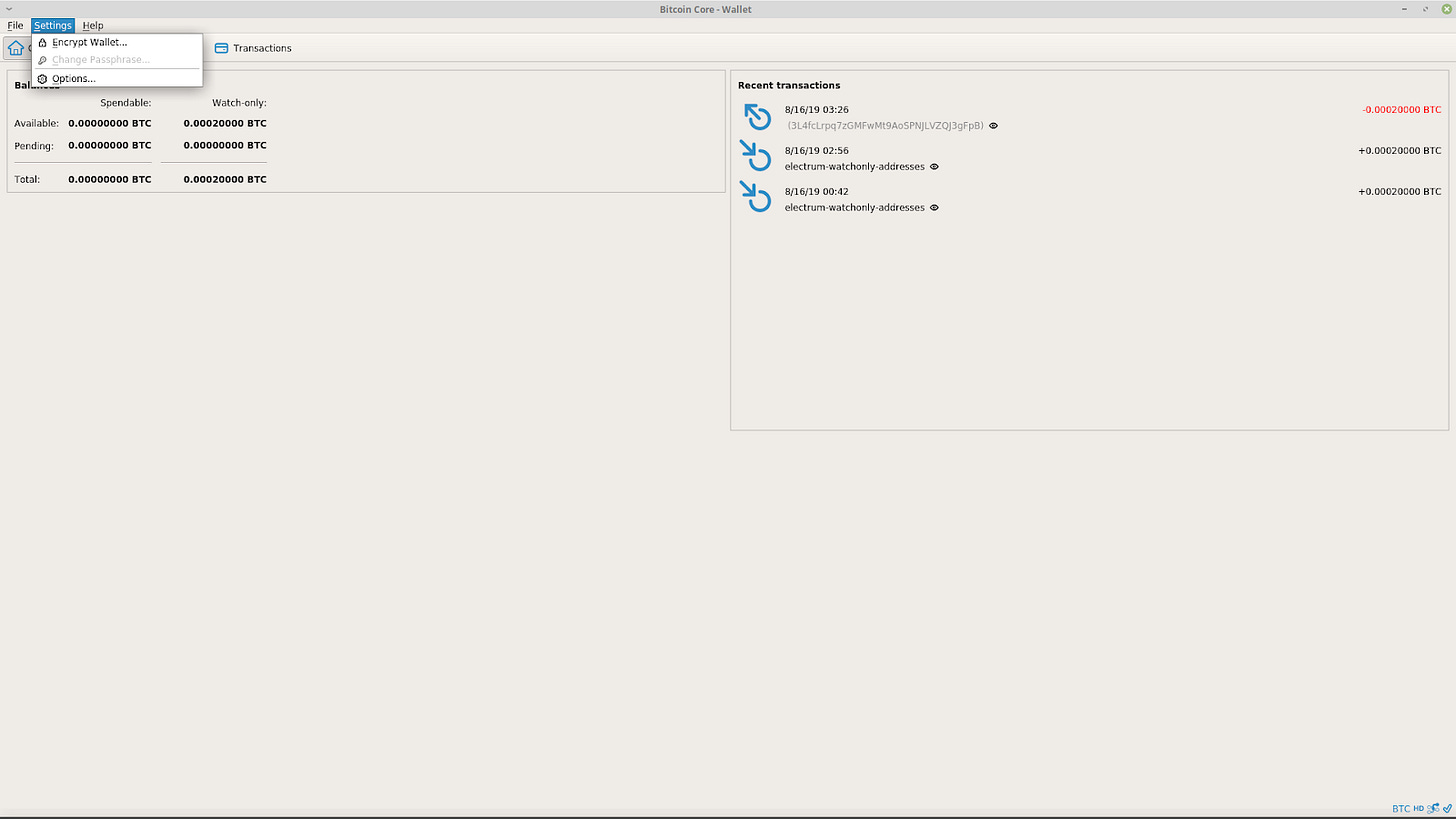The image size is (1456, 819).
Task: Click the Total watch-only balance 0.00020000 BTC
Action: click(225, 180)
